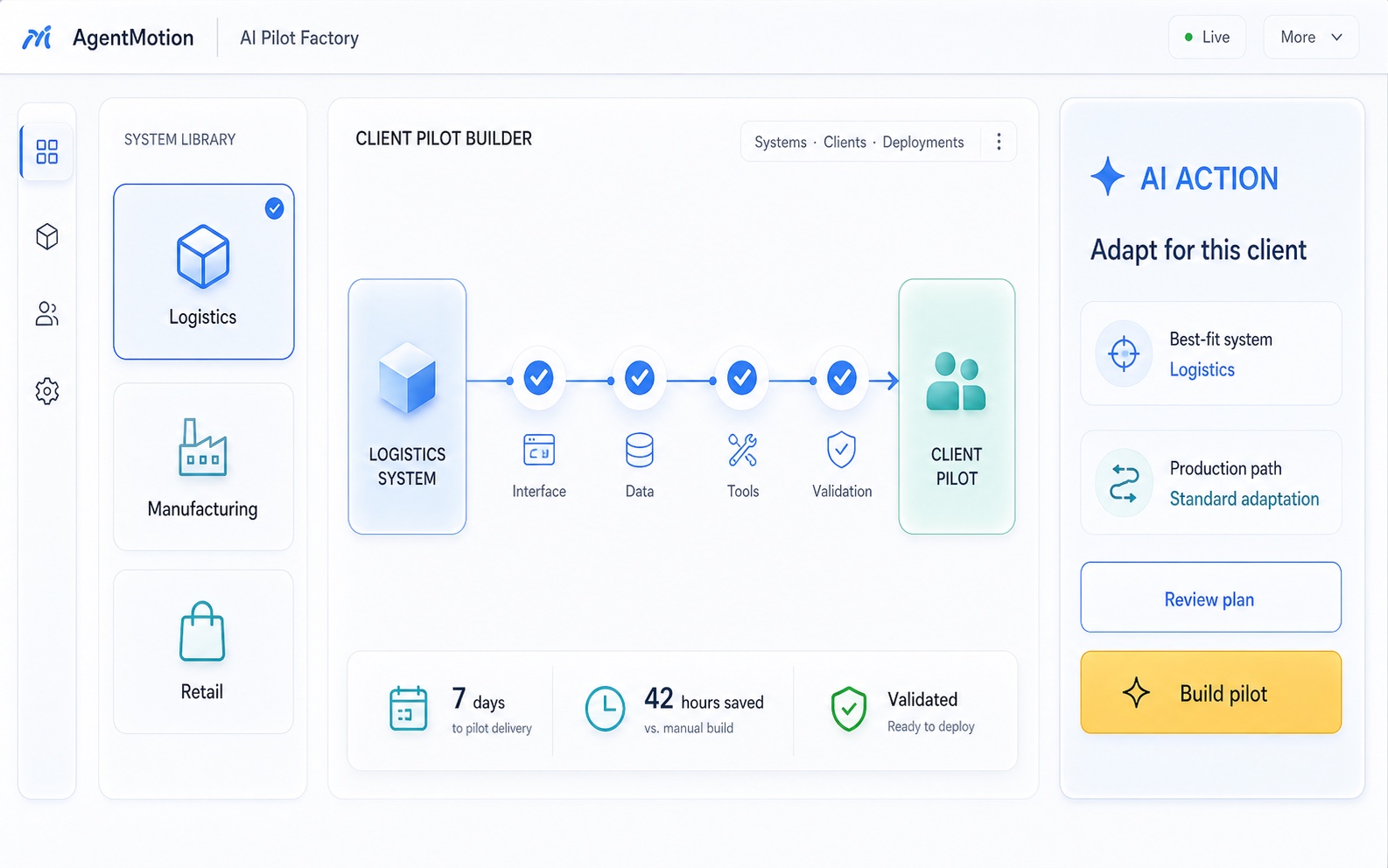Select the Client Pilot card
Image resolution: width=1388 pixels, height=868 pixels.
(957, 406)
